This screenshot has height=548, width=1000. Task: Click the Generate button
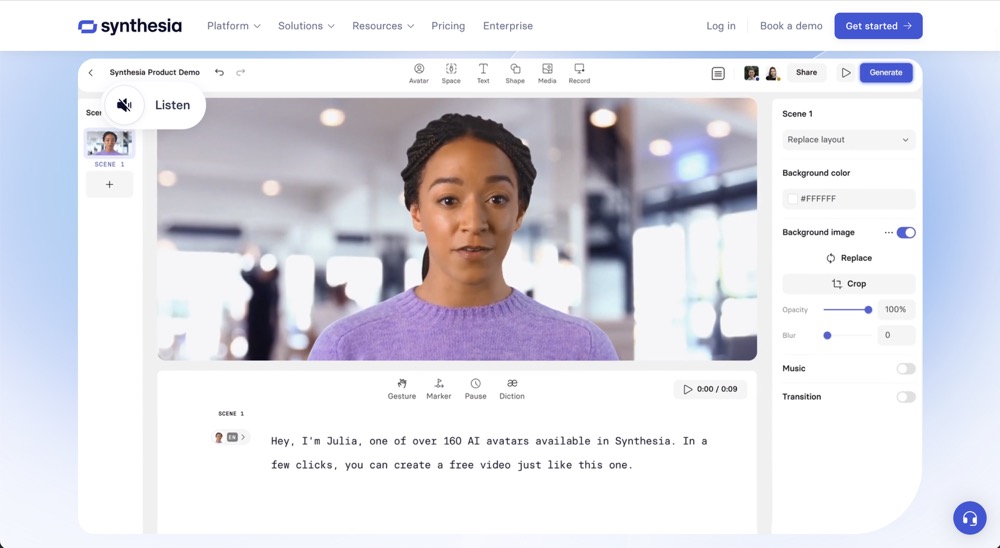coord(886,73)
